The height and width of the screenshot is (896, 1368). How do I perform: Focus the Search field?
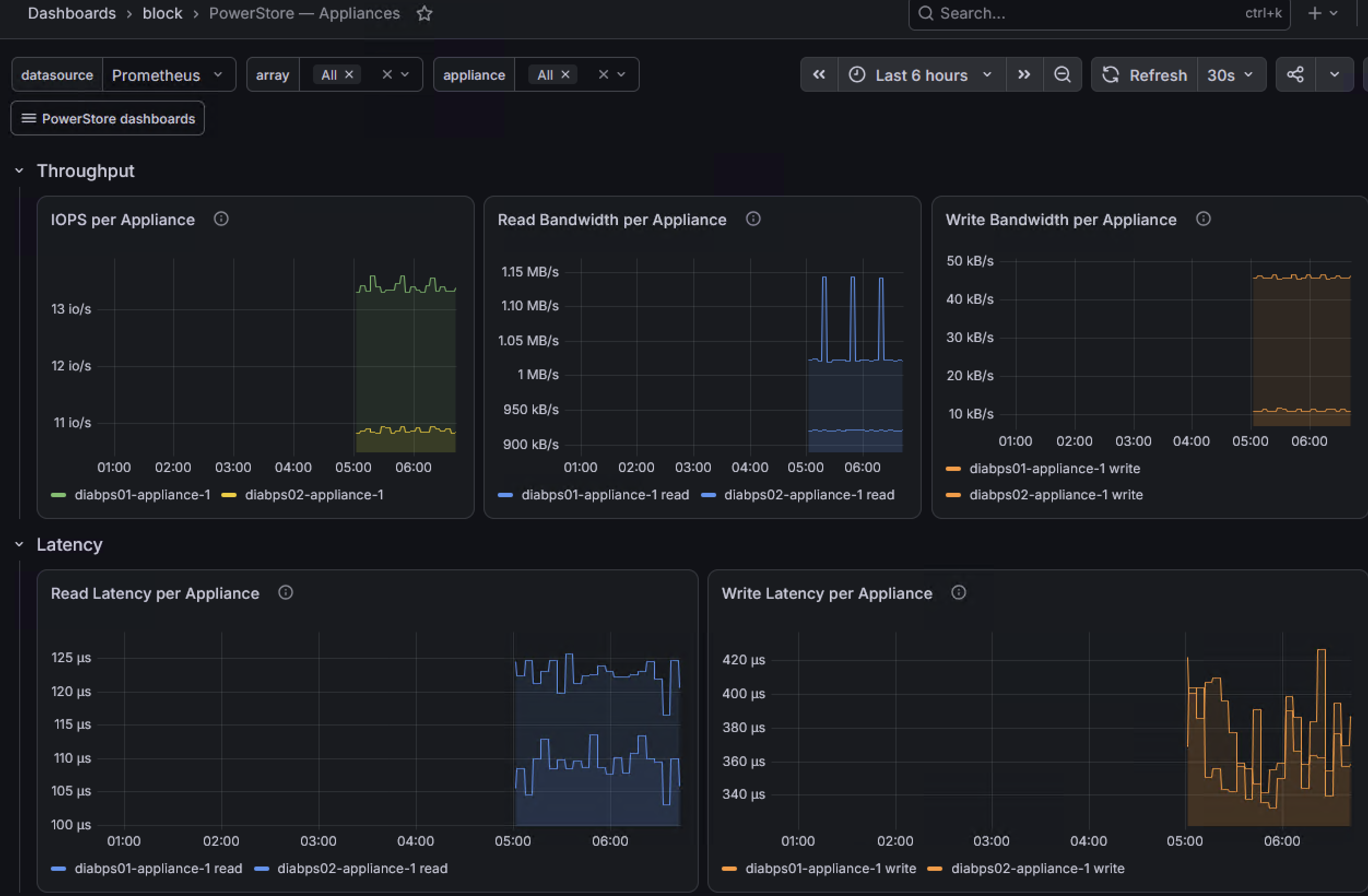[x=1099, y=13]
